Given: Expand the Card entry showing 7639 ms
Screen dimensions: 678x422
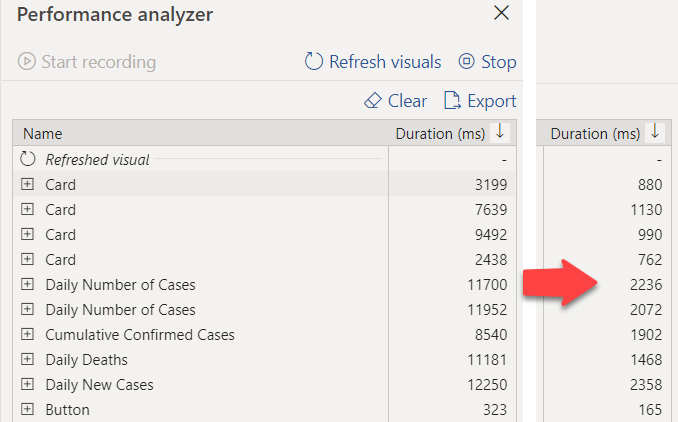Looking at the screenshot, I should click(x=27, y=209).
